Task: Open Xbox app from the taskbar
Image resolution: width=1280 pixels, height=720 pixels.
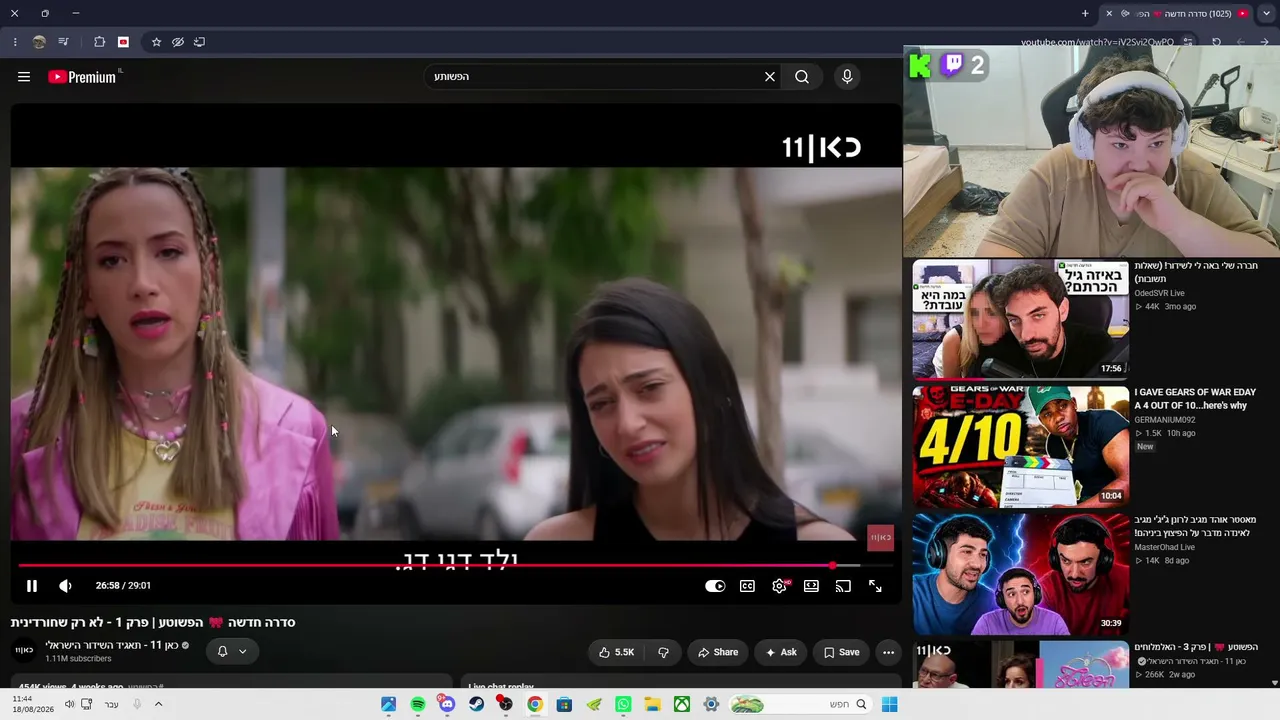Action: (681, 705)
